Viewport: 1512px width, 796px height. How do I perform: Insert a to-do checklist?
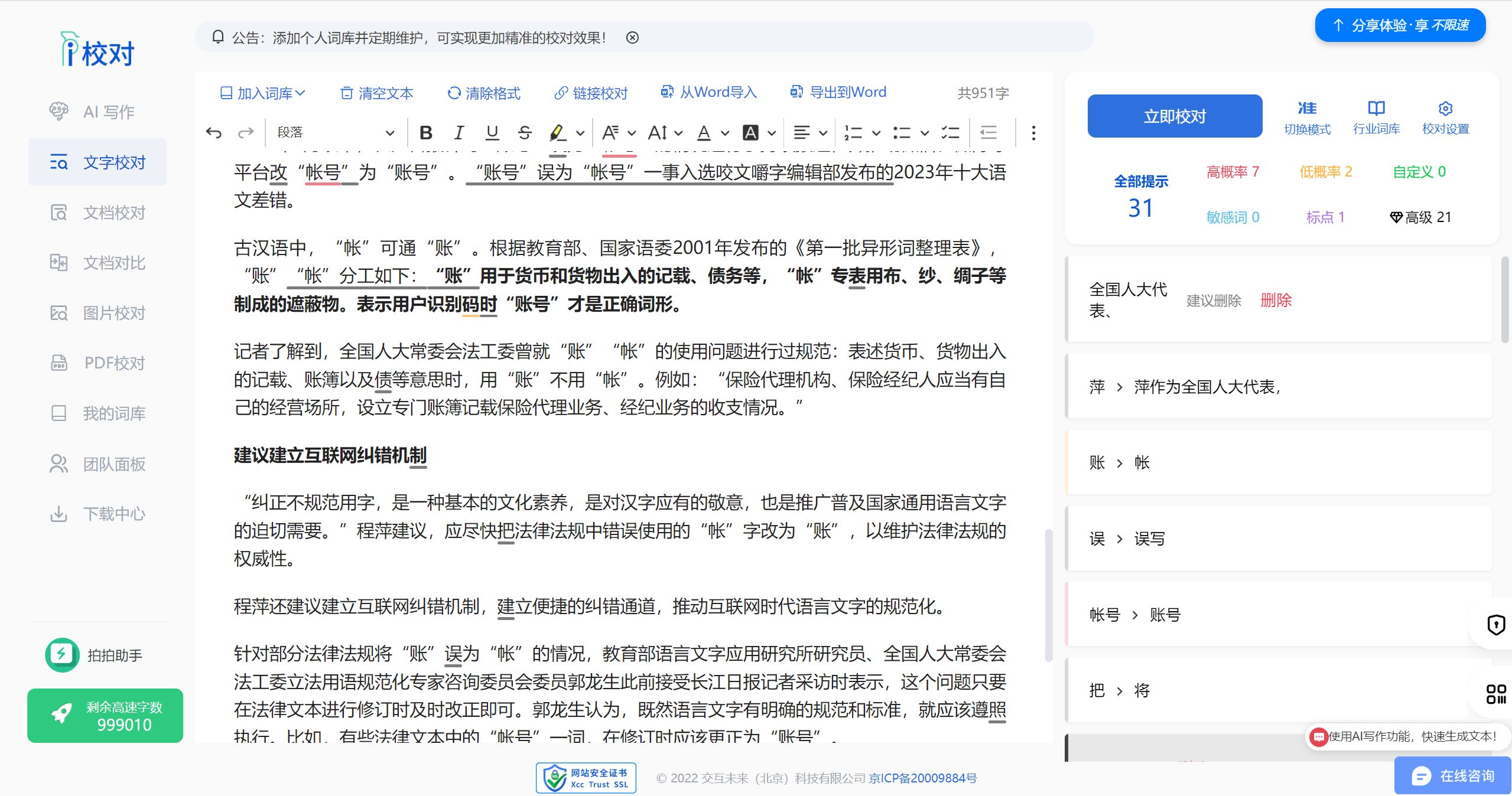pyautogui.click(x=950, y=133)
